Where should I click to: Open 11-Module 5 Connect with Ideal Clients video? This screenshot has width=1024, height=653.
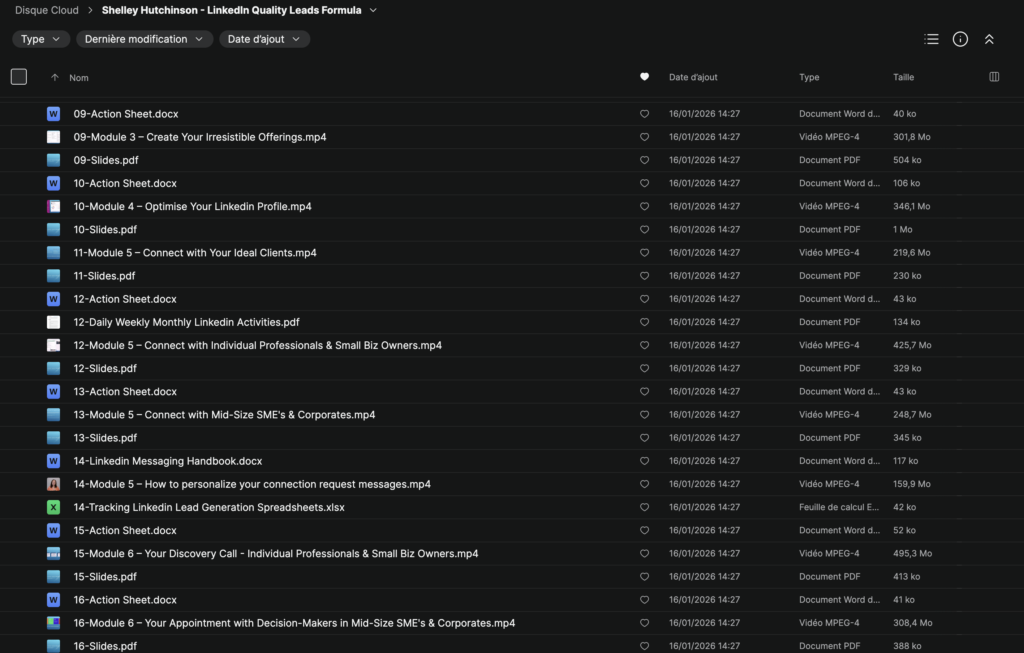click(x=195, y=253)
